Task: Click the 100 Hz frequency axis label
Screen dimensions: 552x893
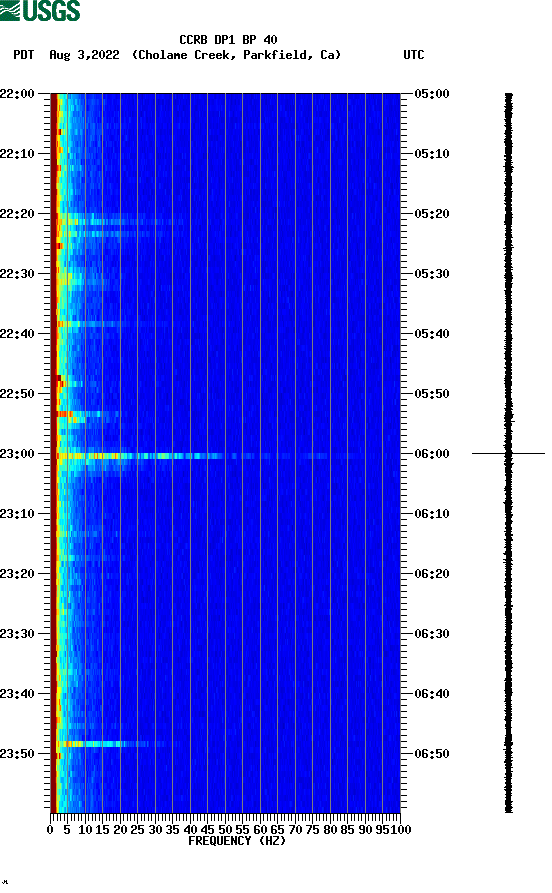Action: 401,830
